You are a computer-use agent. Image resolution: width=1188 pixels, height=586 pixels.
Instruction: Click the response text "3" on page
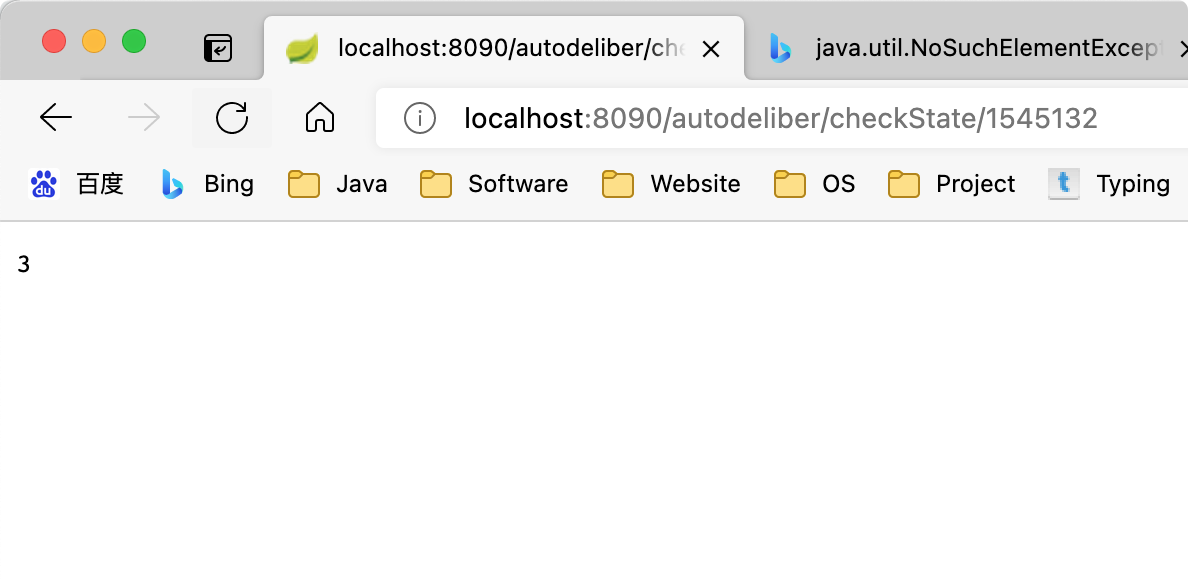coord(23,265)
